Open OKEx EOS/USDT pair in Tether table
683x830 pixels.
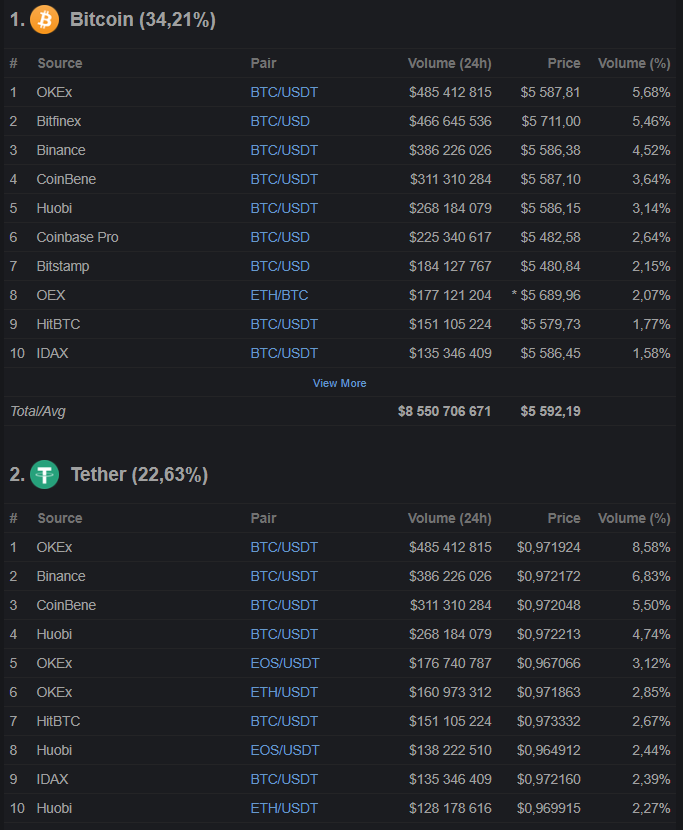(x=285, y=663)
